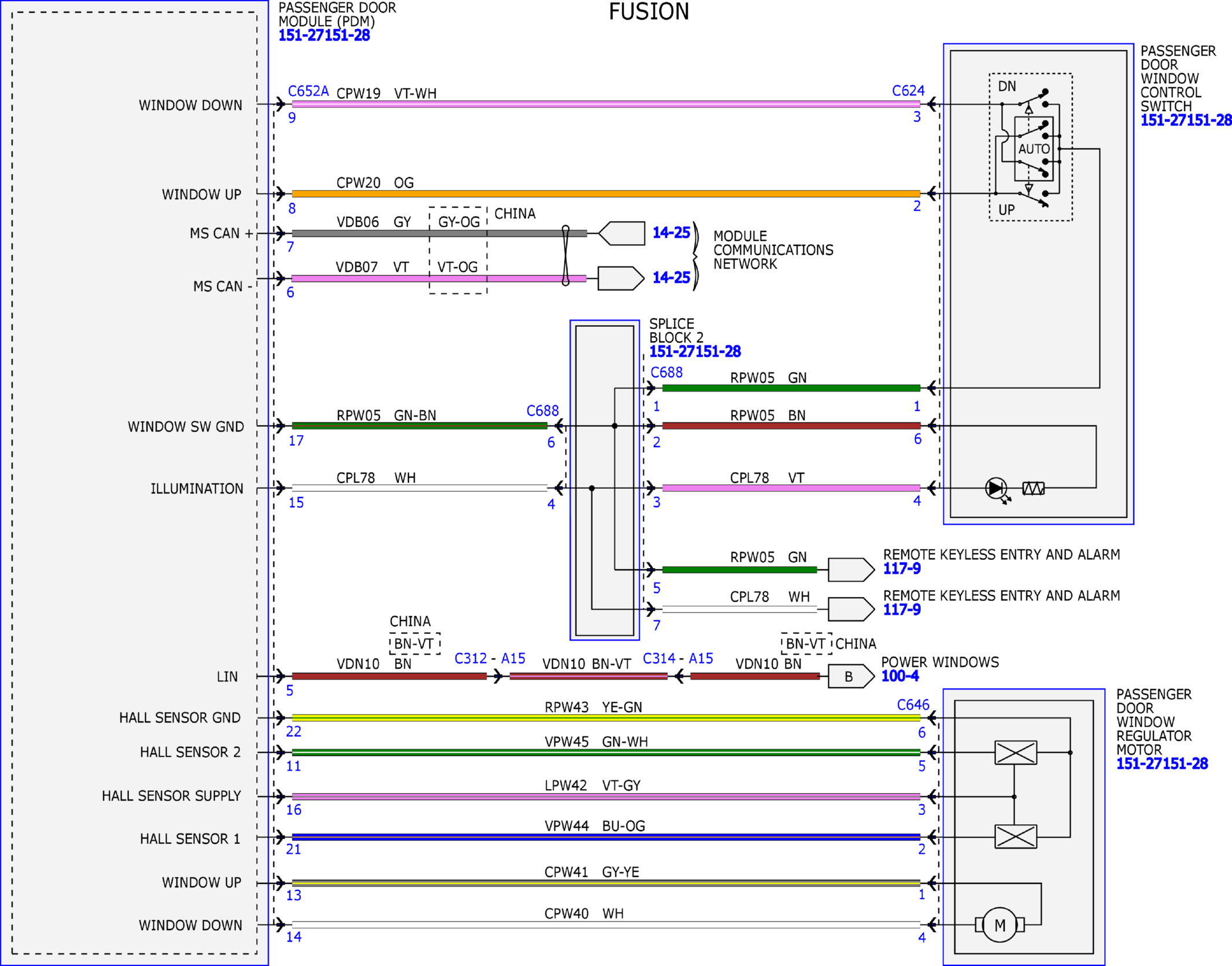The width and height of the screenshot is (1232, 966).
Task: Click the GY-OG China variant label
Action: click(x=459, y=222)
